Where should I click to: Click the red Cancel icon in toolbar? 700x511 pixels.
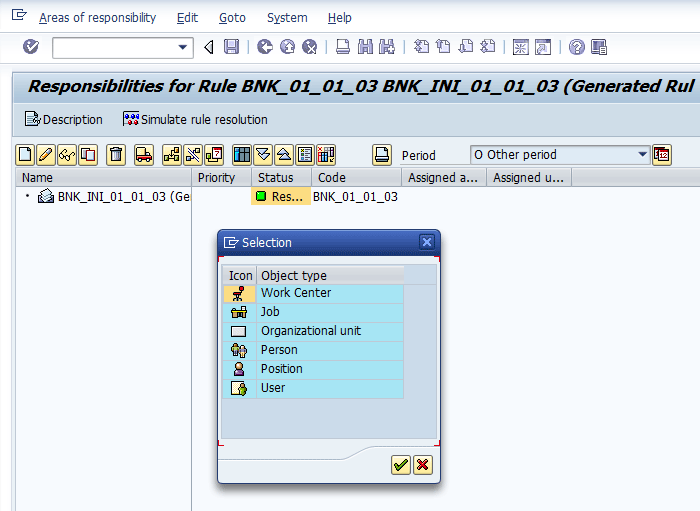[x=309, y=46]
